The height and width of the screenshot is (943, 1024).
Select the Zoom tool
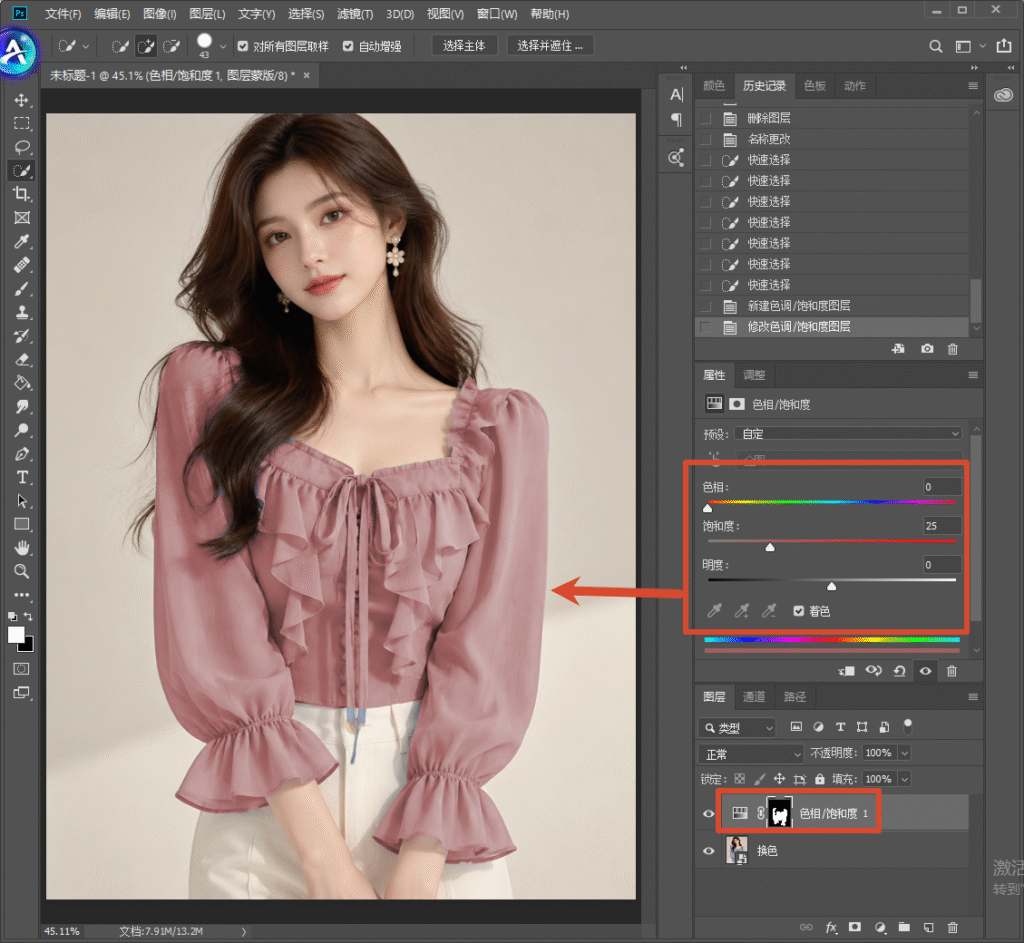tap(22, 571)
